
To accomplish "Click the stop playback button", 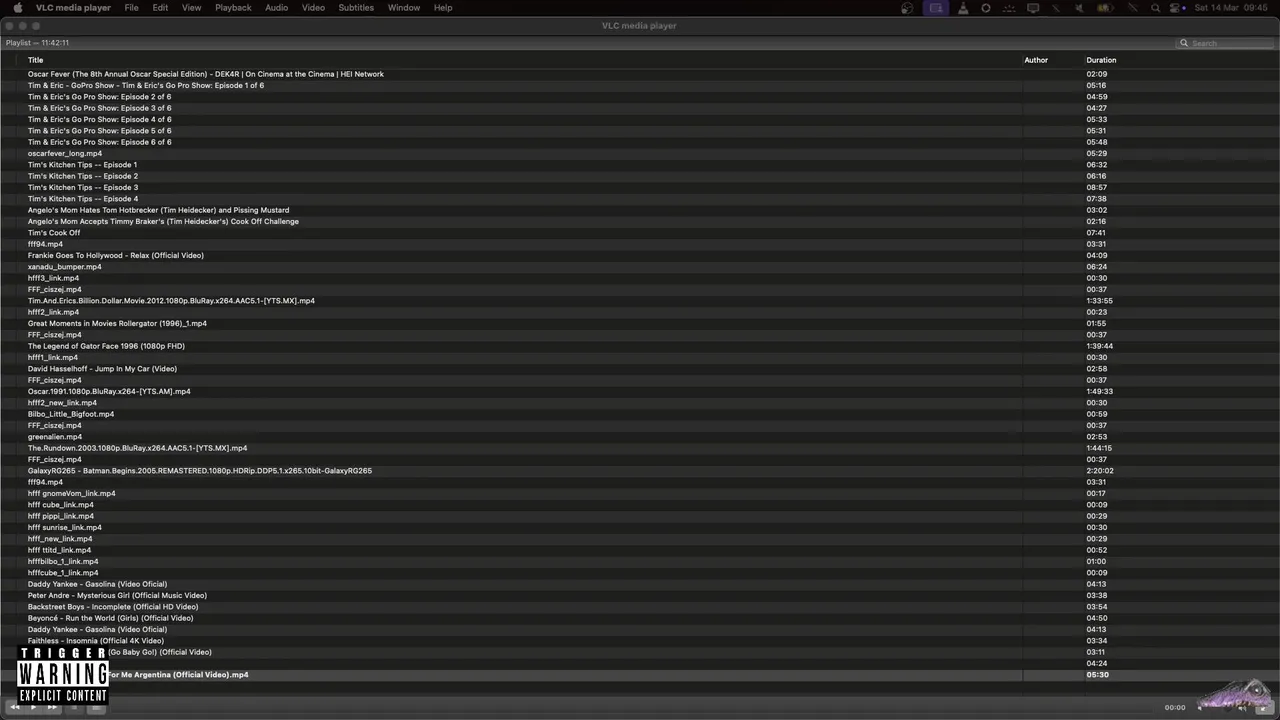I will coord(74,707).
